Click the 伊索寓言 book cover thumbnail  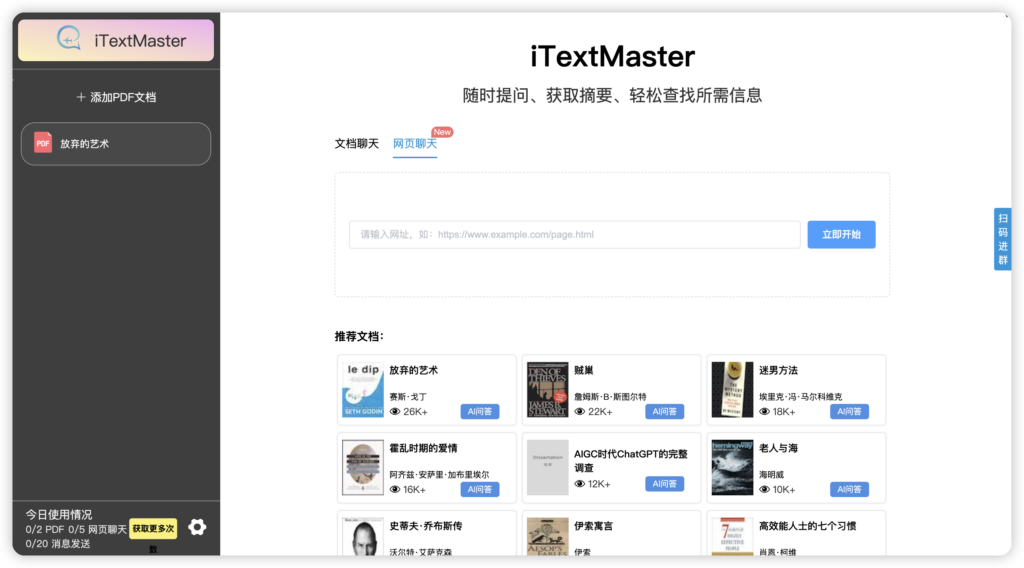click(x=547, y=537)
